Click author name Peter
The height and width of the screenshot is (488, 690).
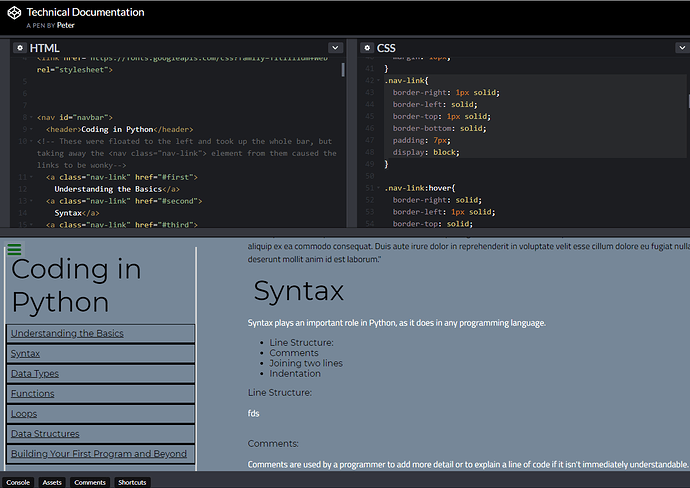pyautogui.click(x=66, y=26)
